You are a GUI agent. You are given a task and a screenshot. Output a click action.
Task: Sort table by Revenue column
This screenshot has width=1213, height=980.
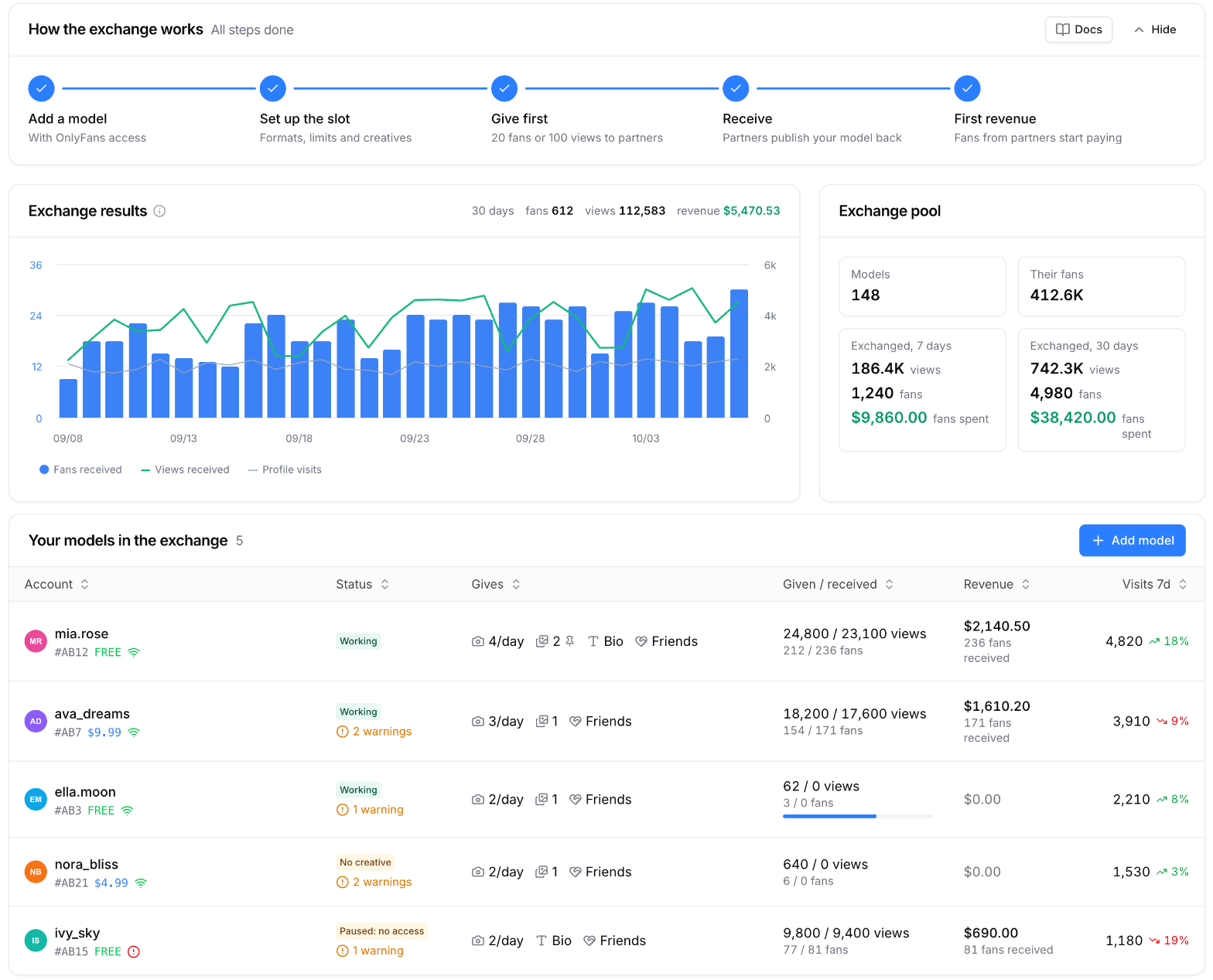pos(996,585)
